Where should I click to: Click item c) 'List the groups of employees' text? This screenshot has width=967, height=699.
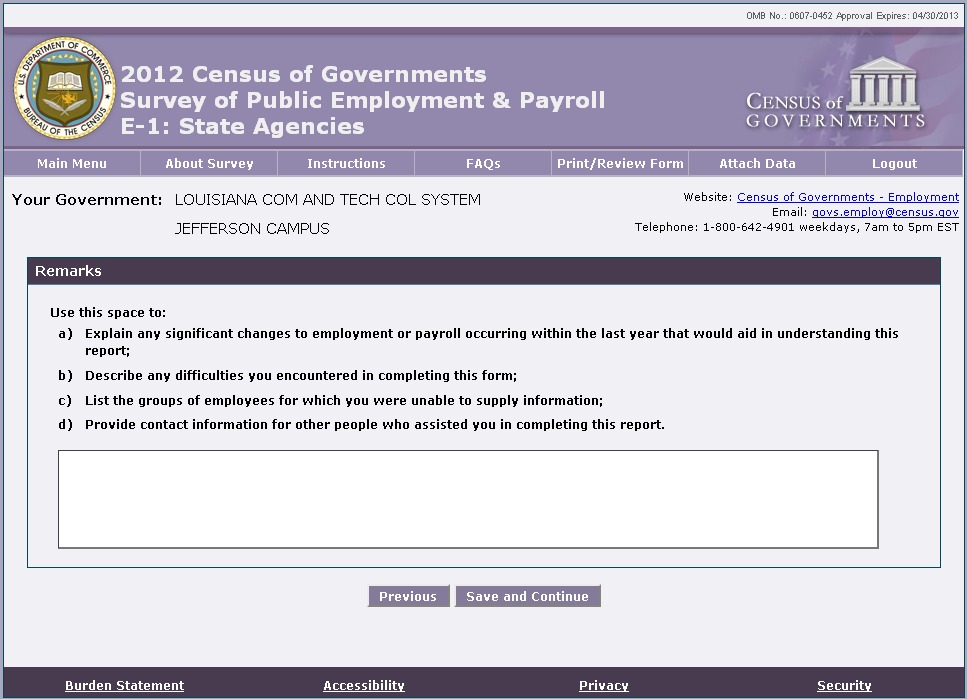pos(344,400)
